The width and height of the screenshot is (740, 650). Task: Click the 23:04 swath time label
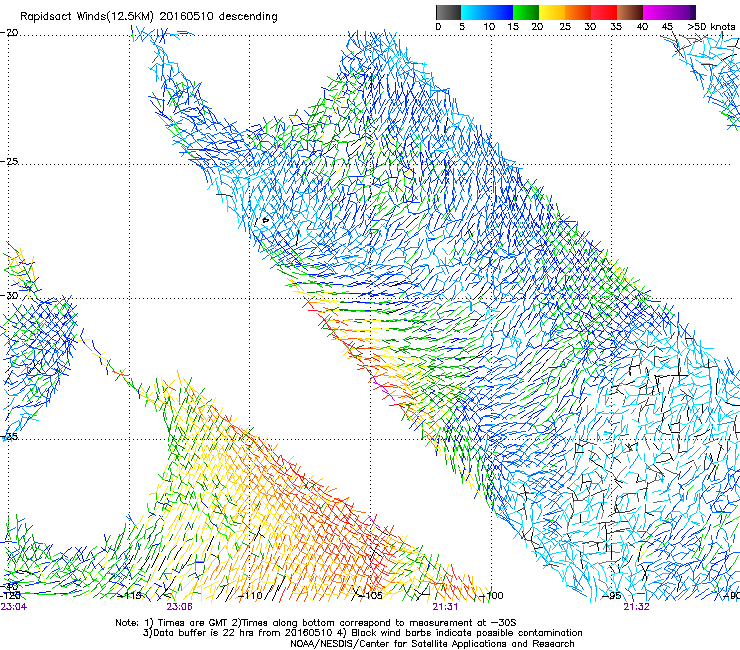point(14,607)
